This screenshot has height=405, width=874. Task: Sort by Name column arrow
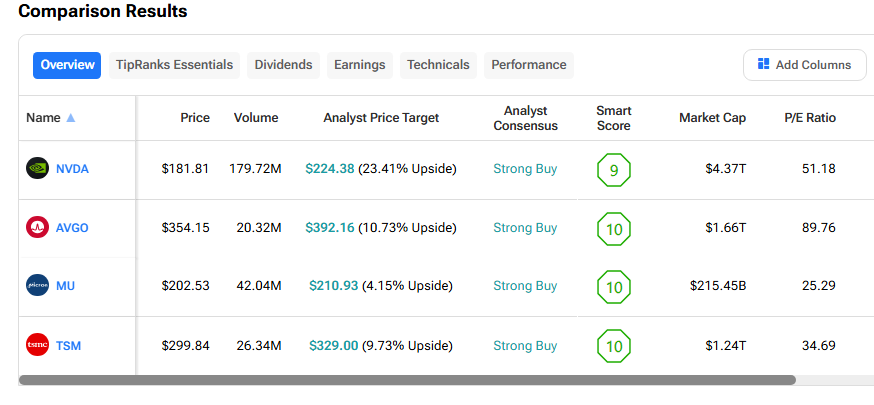point(70,118)
